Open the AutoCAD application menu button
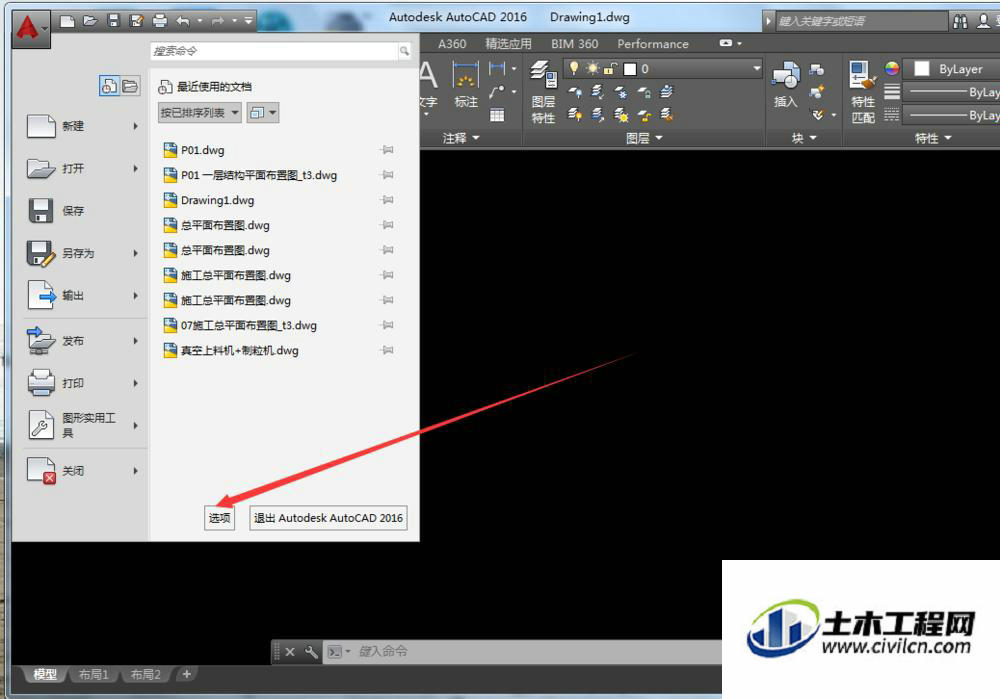Screen dimensions: 1000x699 pyautogui.click(x=31, y=29)
